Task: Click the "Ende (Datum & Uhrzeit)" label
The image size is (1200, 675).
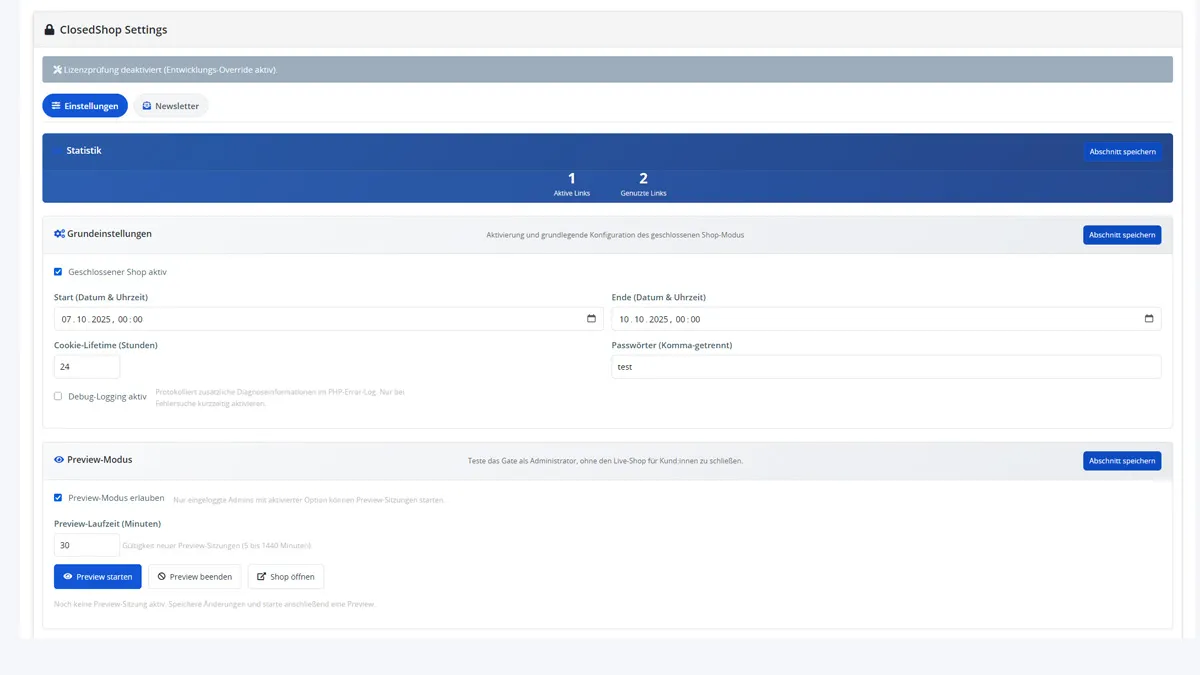Action: (659, 298)
